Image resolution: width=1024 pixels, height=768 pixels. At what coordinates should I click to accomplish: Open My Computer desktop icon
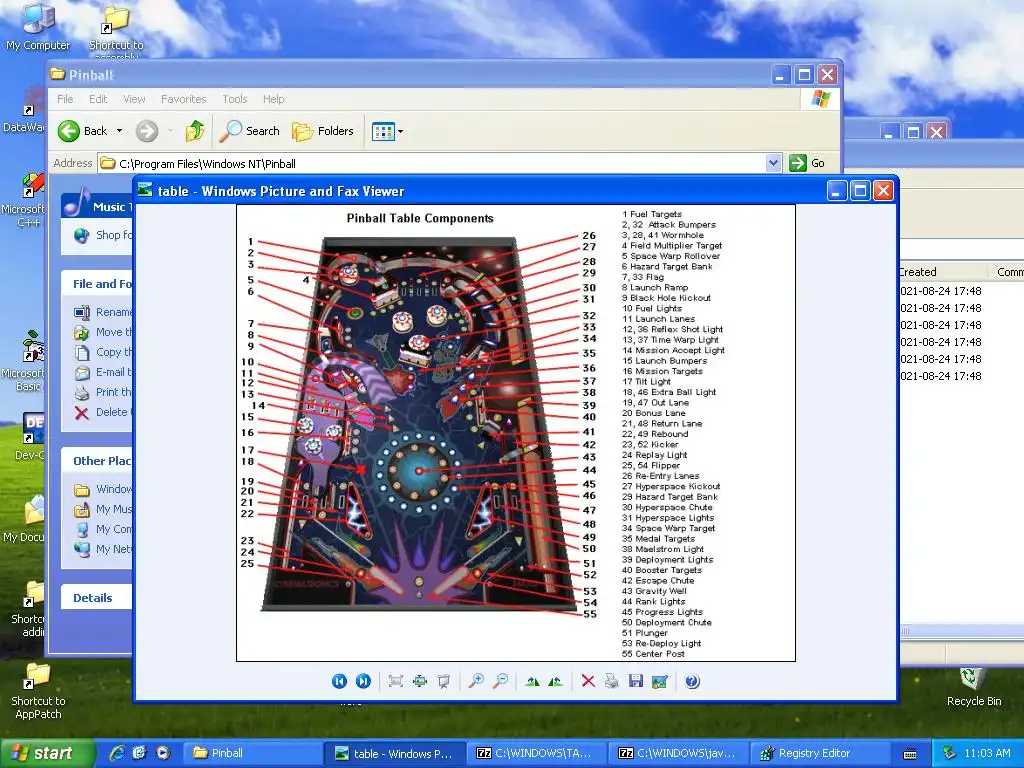click(x=38, y=27)
